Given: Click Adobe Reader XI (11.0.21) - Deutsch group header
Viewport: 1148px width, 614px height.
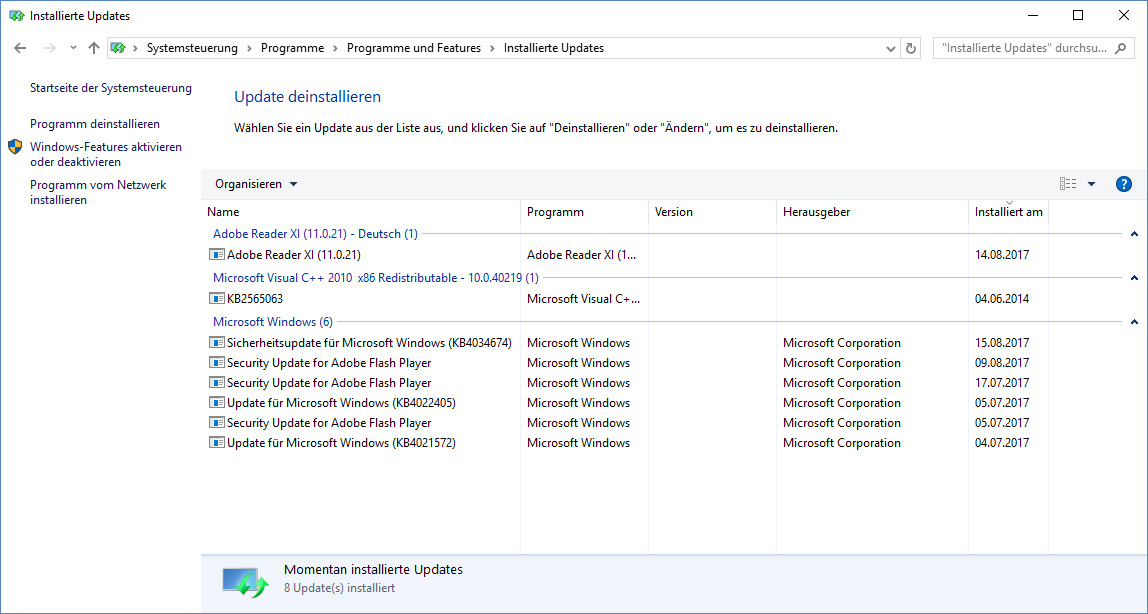Looking at the screenshot, I should tap(315, 234).
